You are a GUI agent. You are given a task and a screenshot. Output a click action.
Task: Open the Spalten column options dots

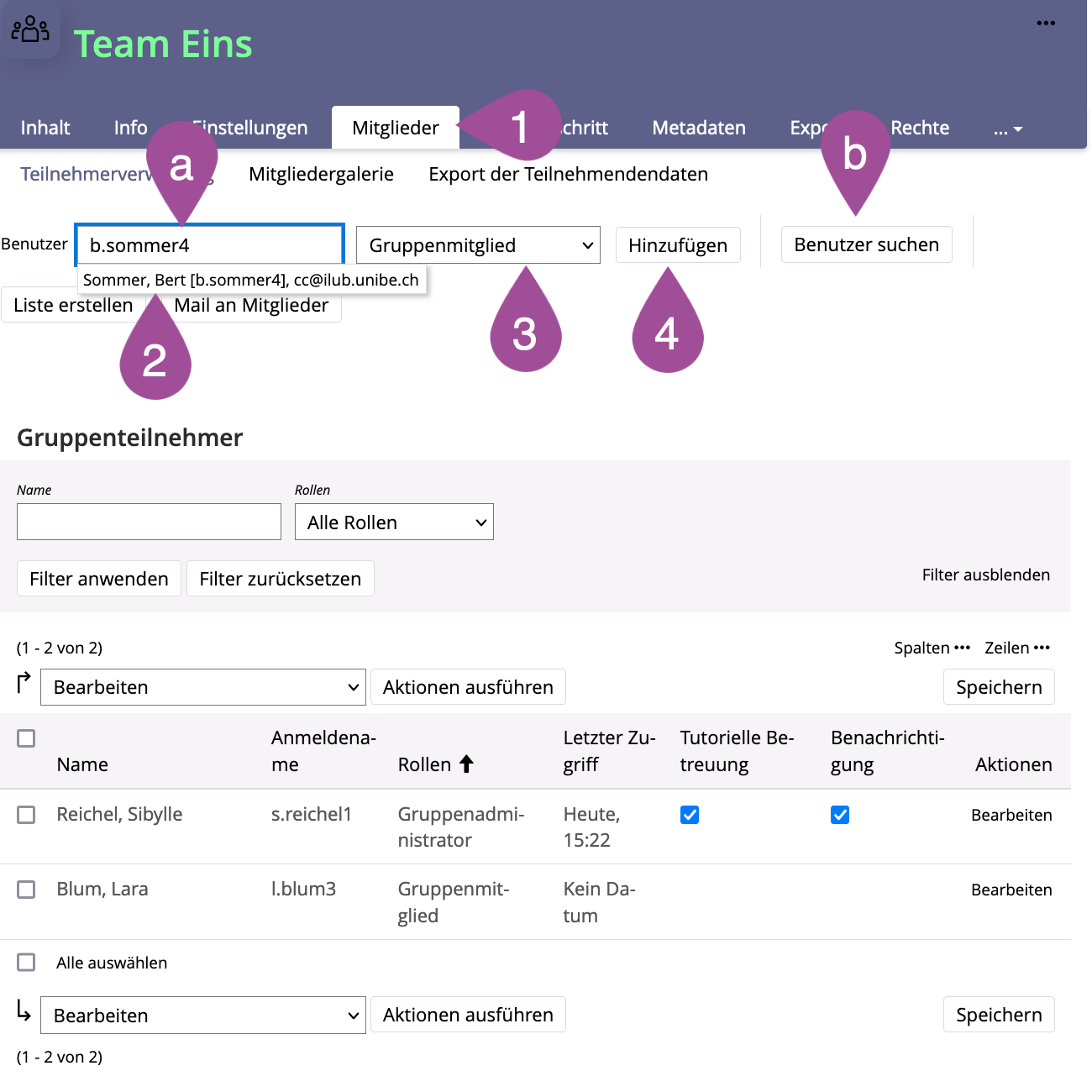tap(962, 648)
